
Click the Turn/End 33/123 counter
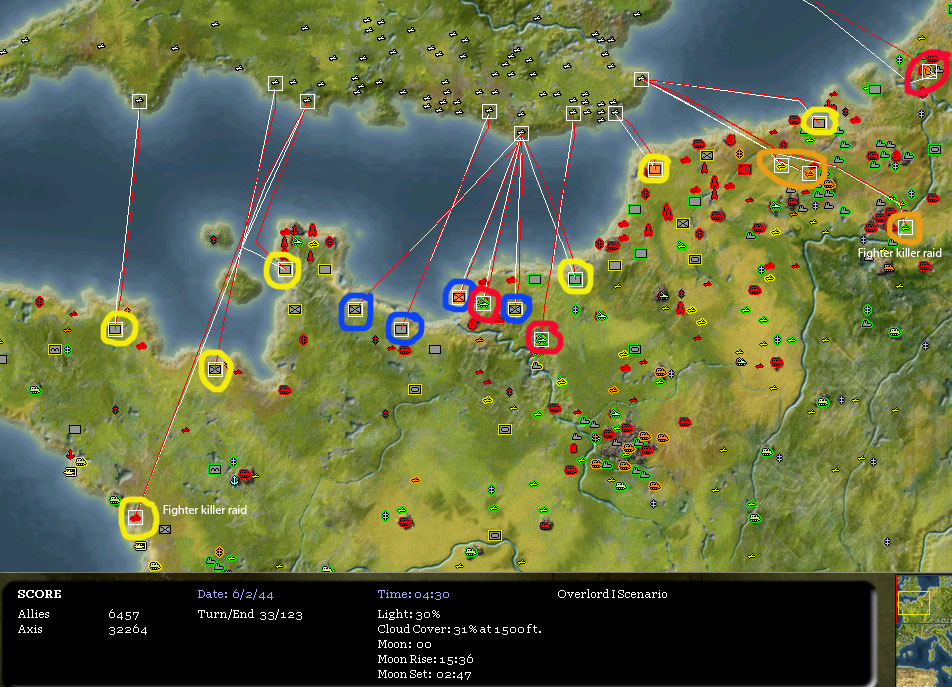(x=250, y=614)
